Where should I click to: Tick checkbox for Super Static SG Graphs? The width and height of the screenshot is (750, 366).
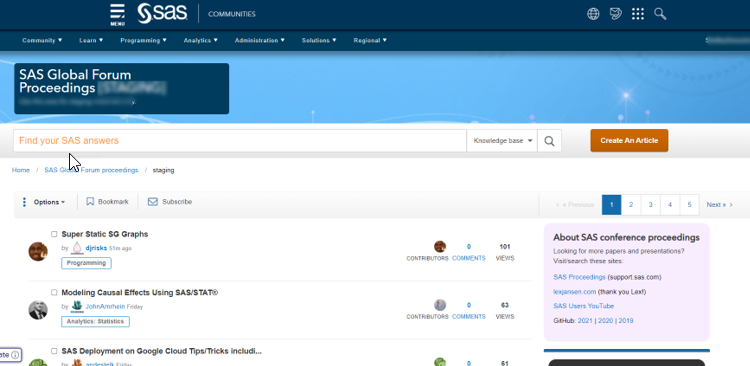coord(54,234)
